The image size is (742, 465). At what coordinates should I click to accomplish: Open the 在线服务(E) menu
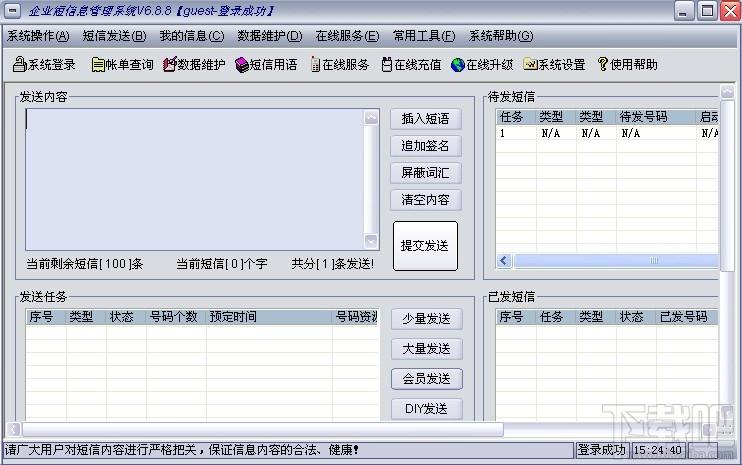point(347,36)
